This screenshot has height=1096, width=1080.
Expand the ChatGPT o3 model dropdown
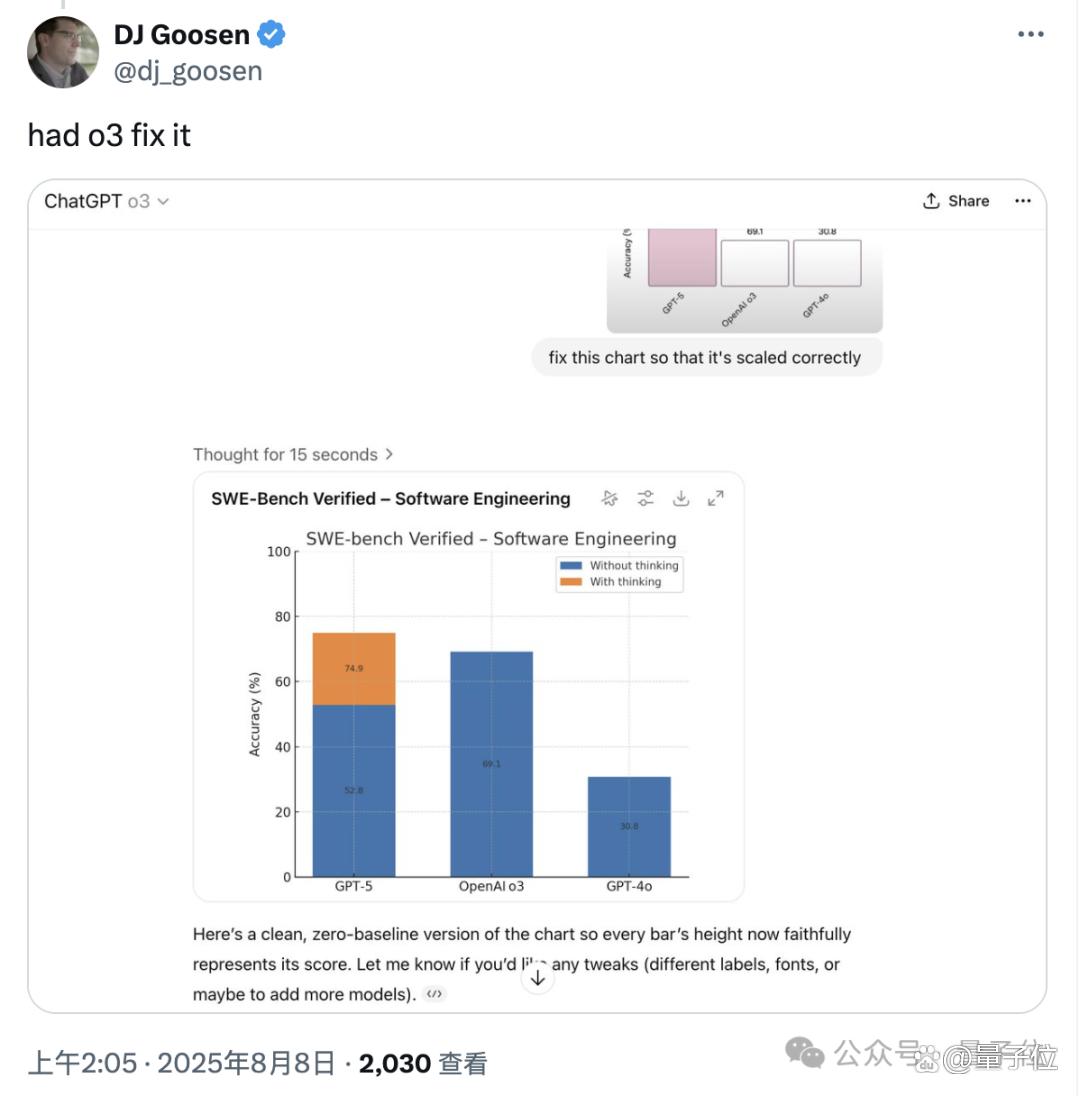tap(106, 201)
